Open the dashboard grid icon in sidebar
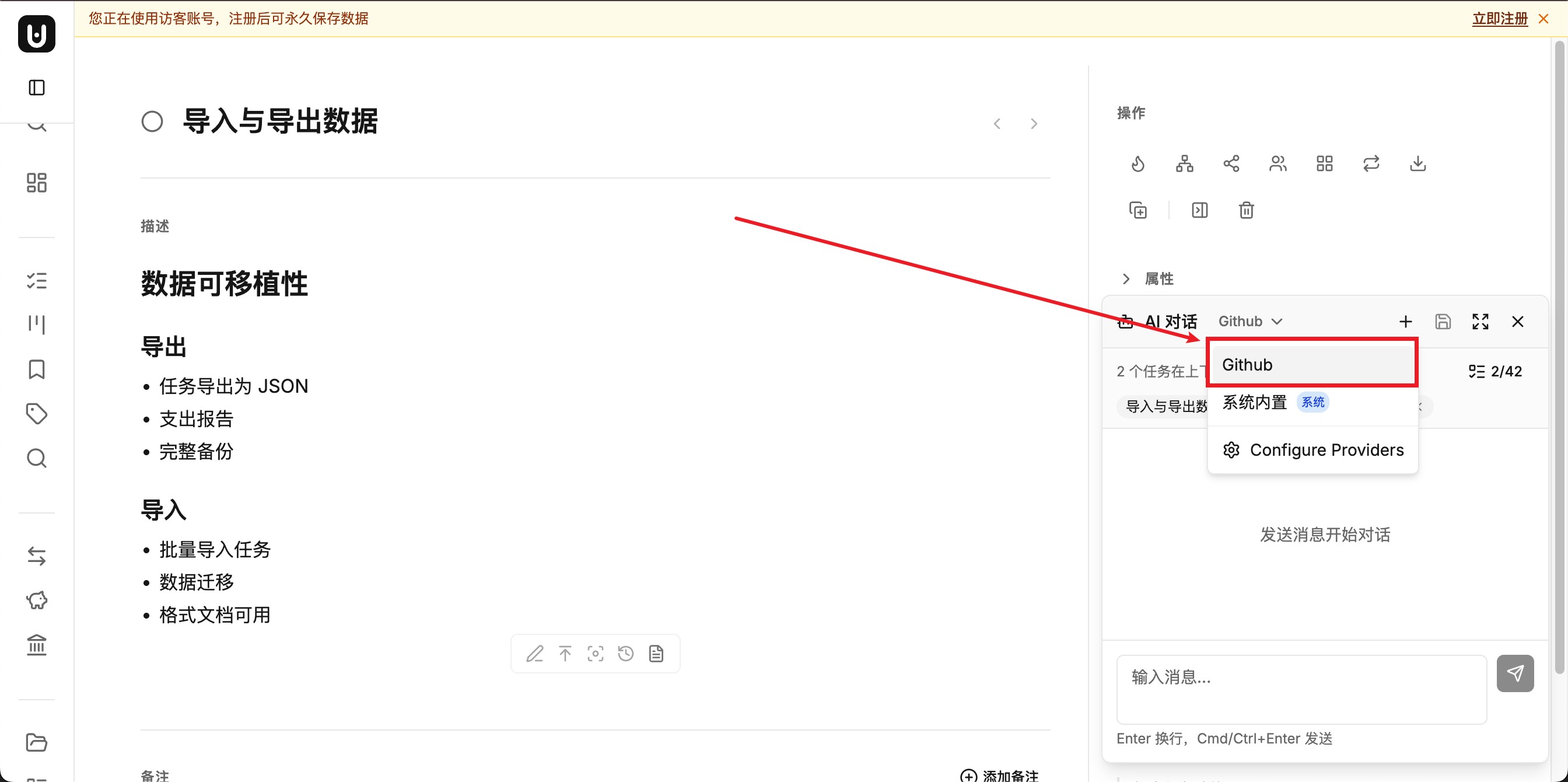Viewport: 1568px width, 782px height. [x=37, y=183]
